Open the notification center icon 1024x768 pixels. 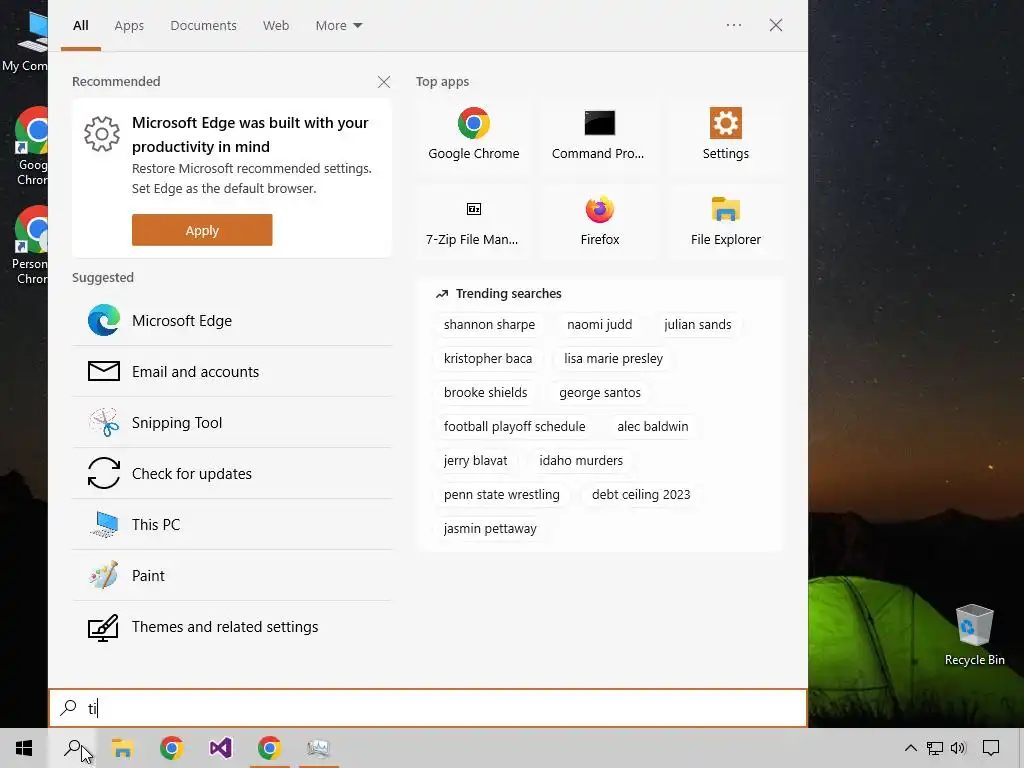pos(991,748)
